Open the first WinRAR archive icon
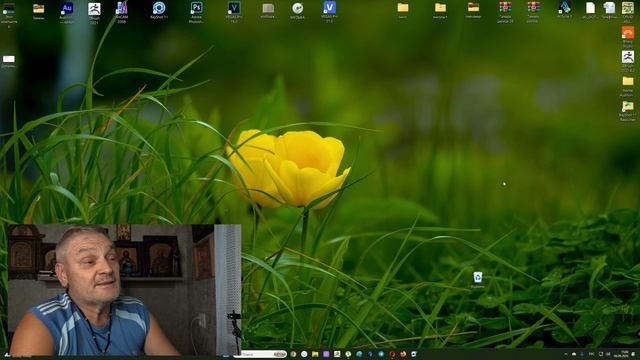The image size is (640, 360). click(505, 7)
